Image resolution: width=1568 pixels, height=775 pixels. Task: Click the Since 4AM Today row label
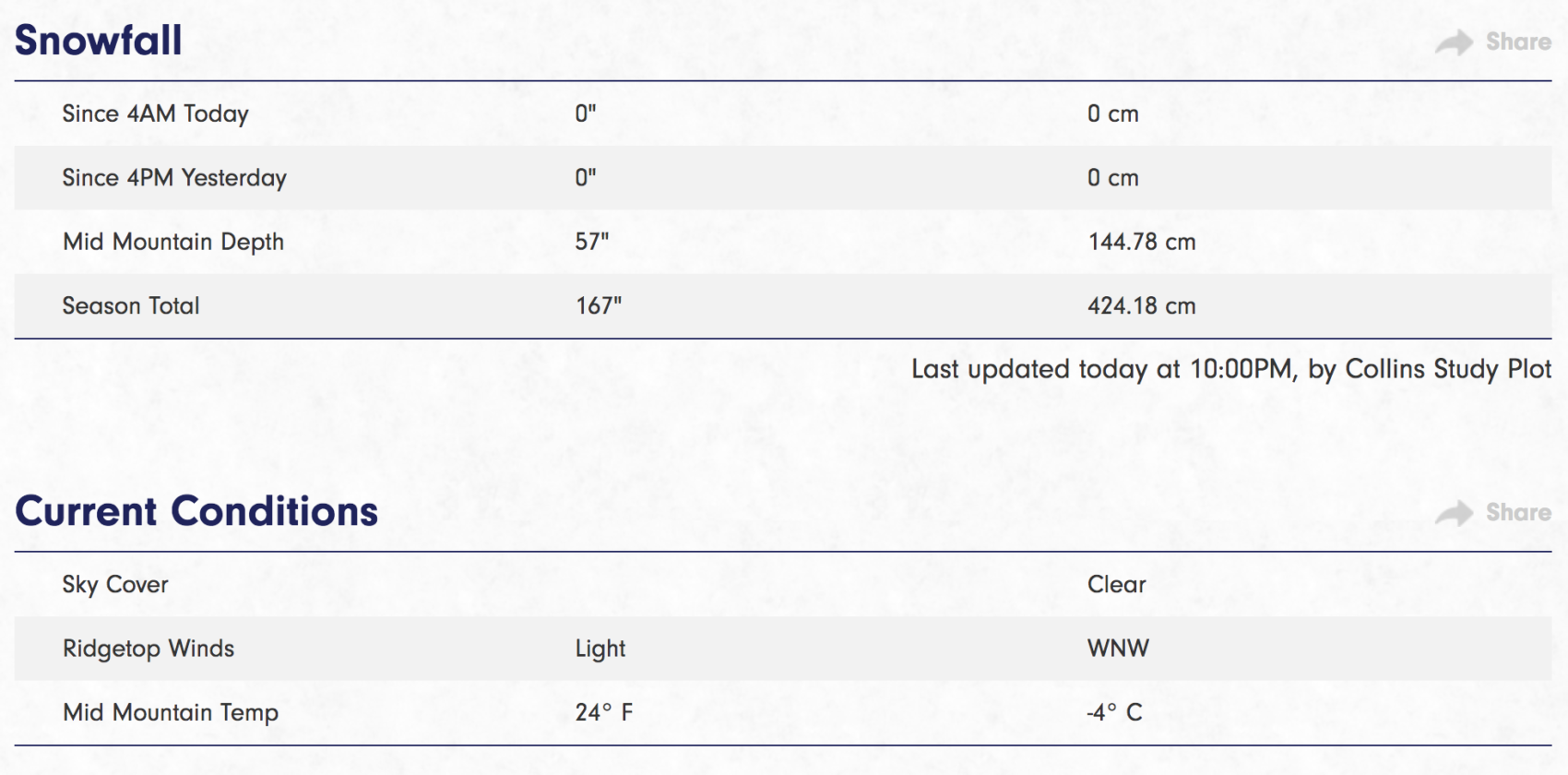click(x=156, y=113)
